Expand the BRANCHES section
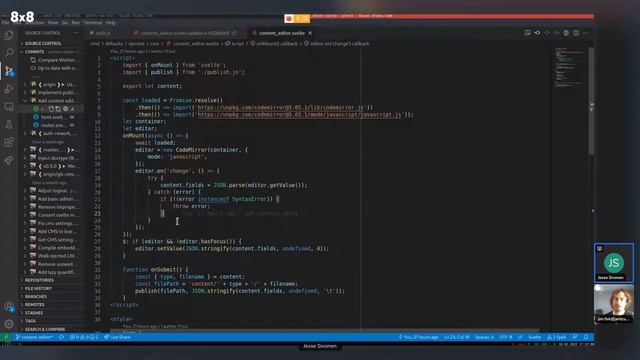The width and height of the screenshot is (640, 360). pos(51,297)
